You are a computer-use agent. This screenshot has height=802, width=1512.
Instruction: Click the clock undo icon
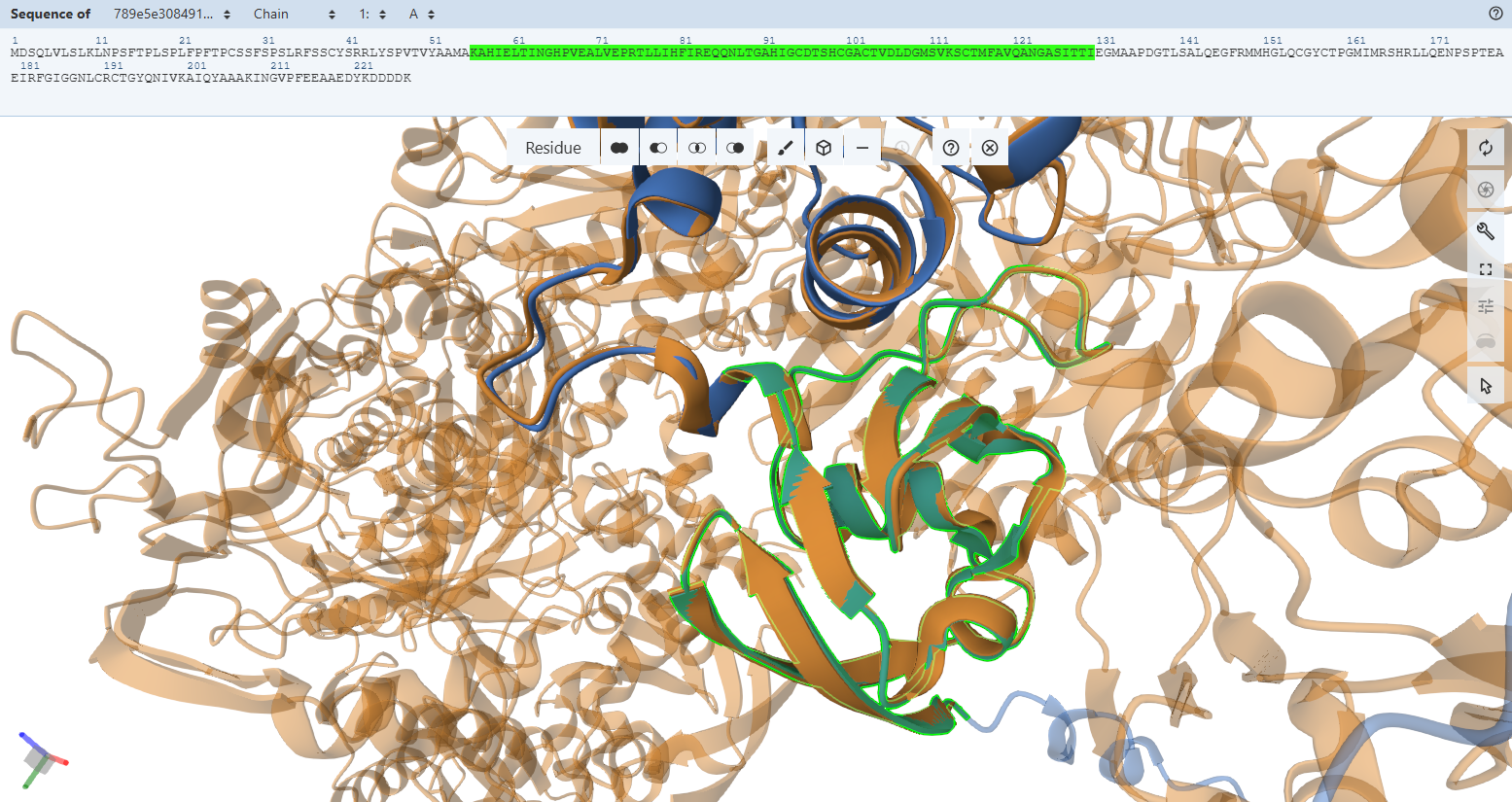pos(901,148)
